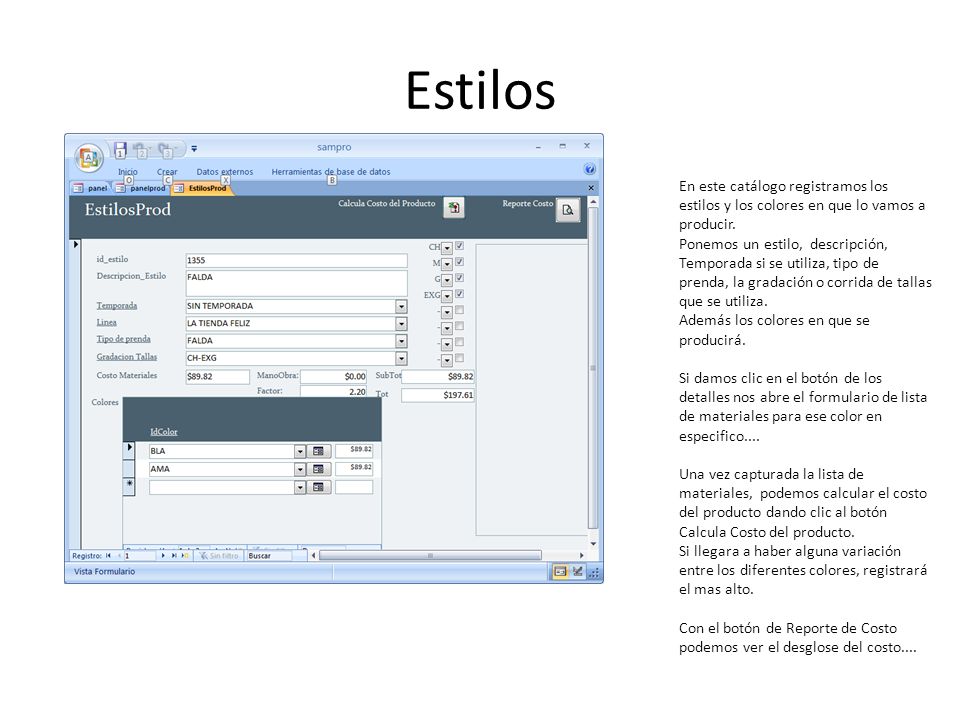Open the IdColor dropdown for AMA
The image size is (960, 720).
point(299,469)
